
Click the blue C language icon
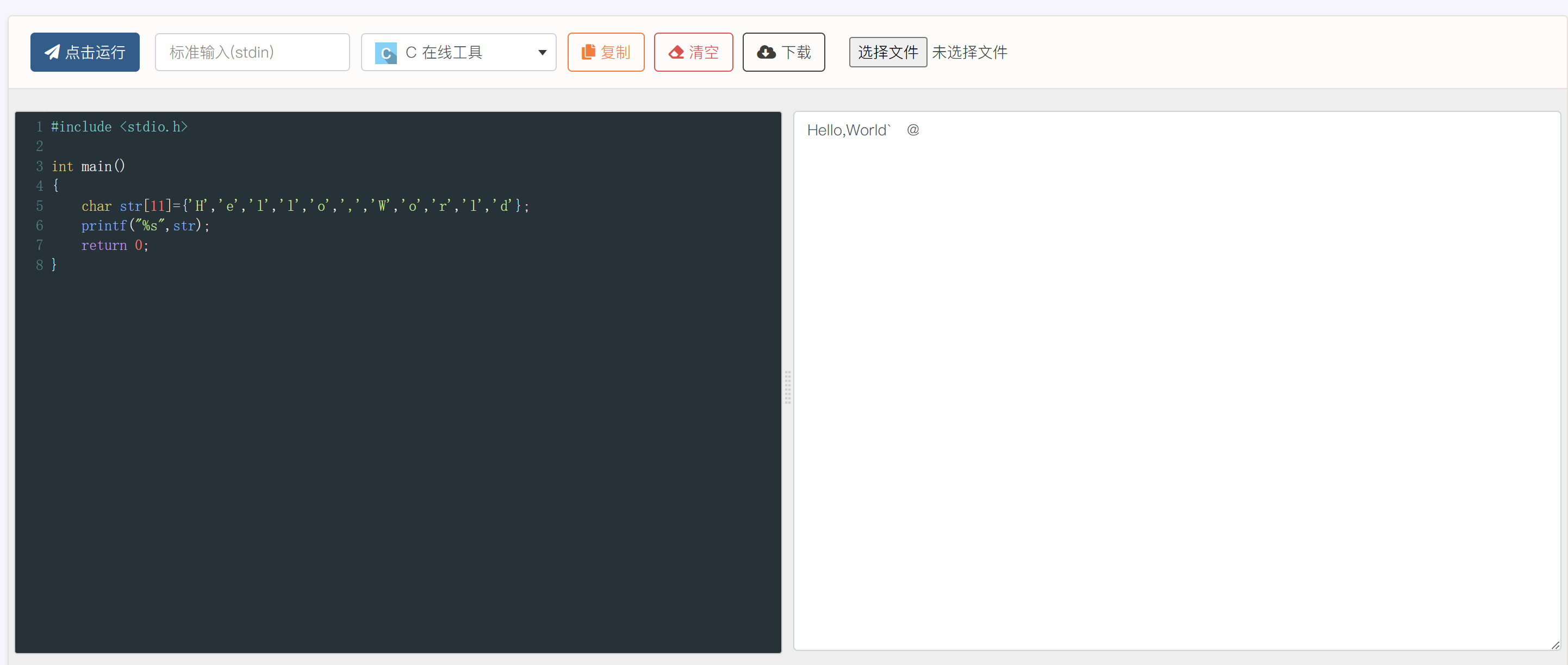point(385,53)
